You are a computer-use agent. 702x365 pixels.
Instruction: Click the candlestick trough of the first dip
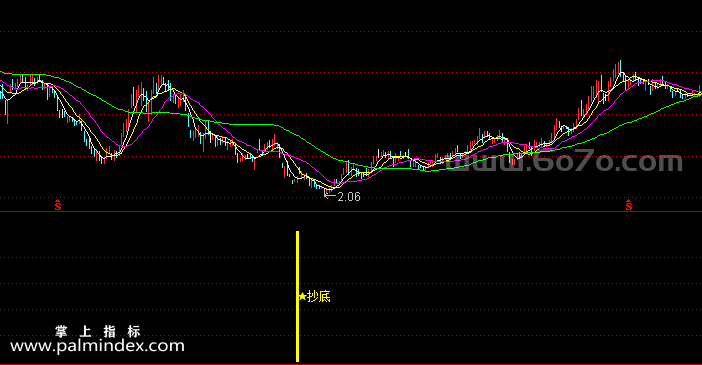(x=103, y=159)
